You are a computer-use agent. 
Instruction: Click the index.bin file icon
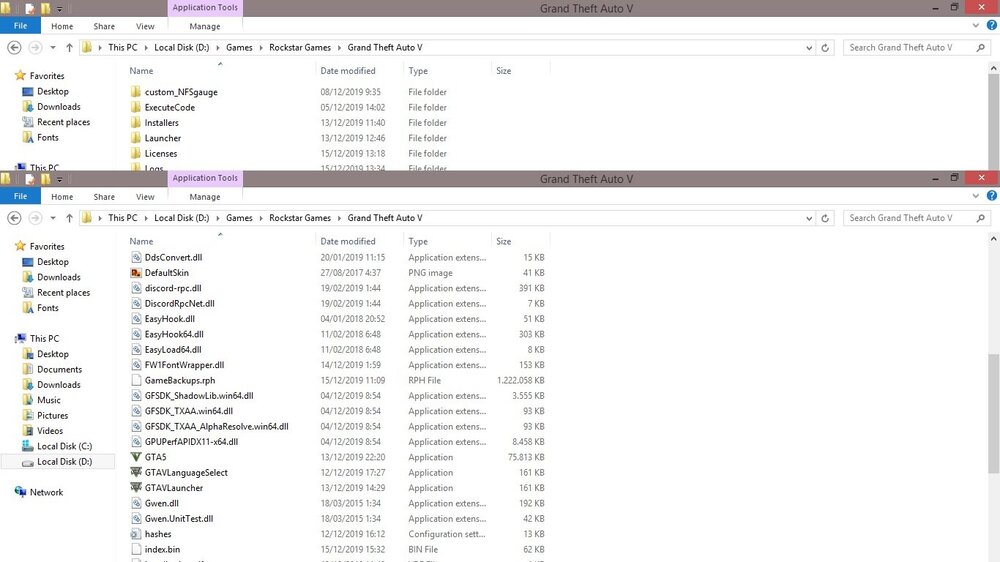(x=136, y=549)
